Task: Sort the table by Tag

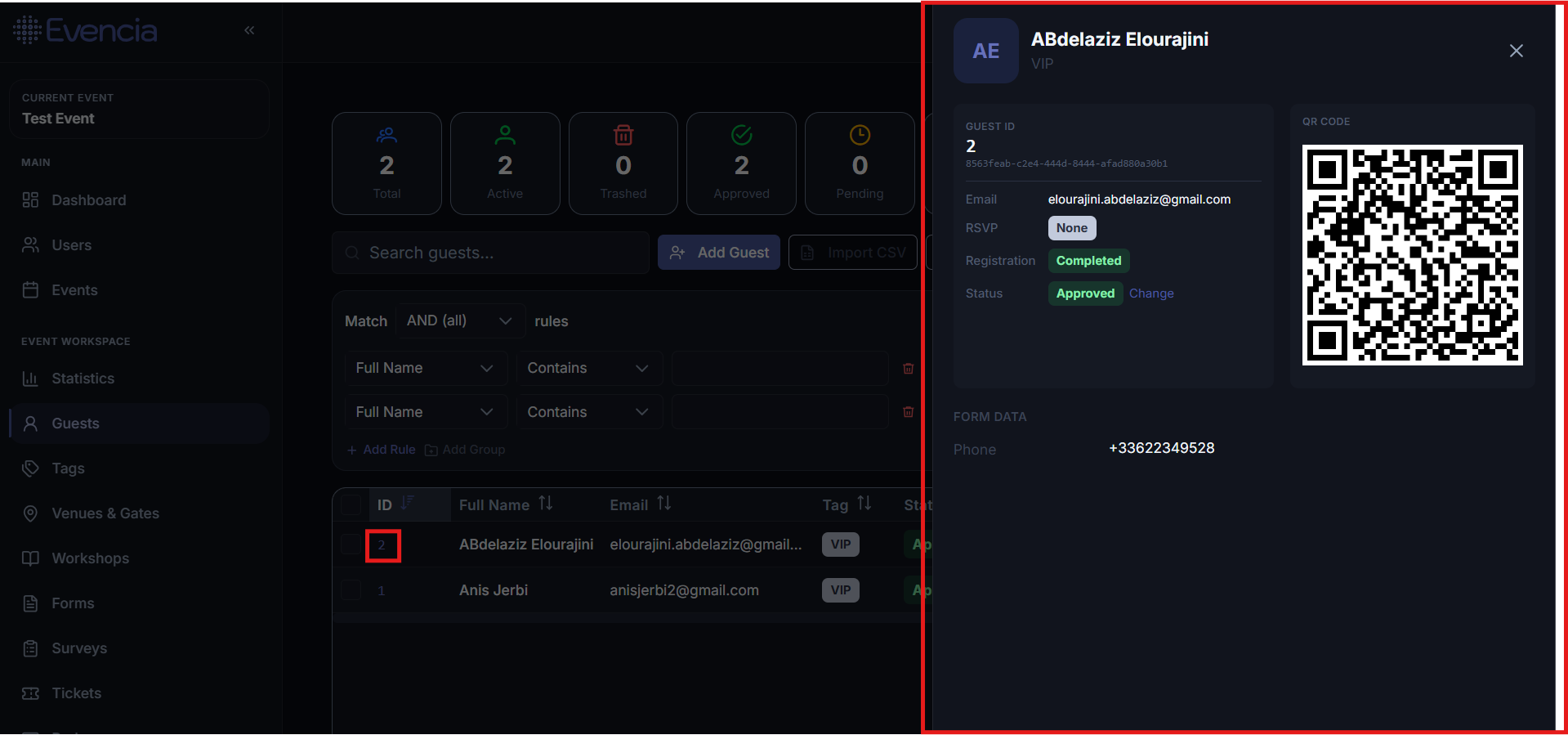Action: pyautogui.click(x=847, y=504)
